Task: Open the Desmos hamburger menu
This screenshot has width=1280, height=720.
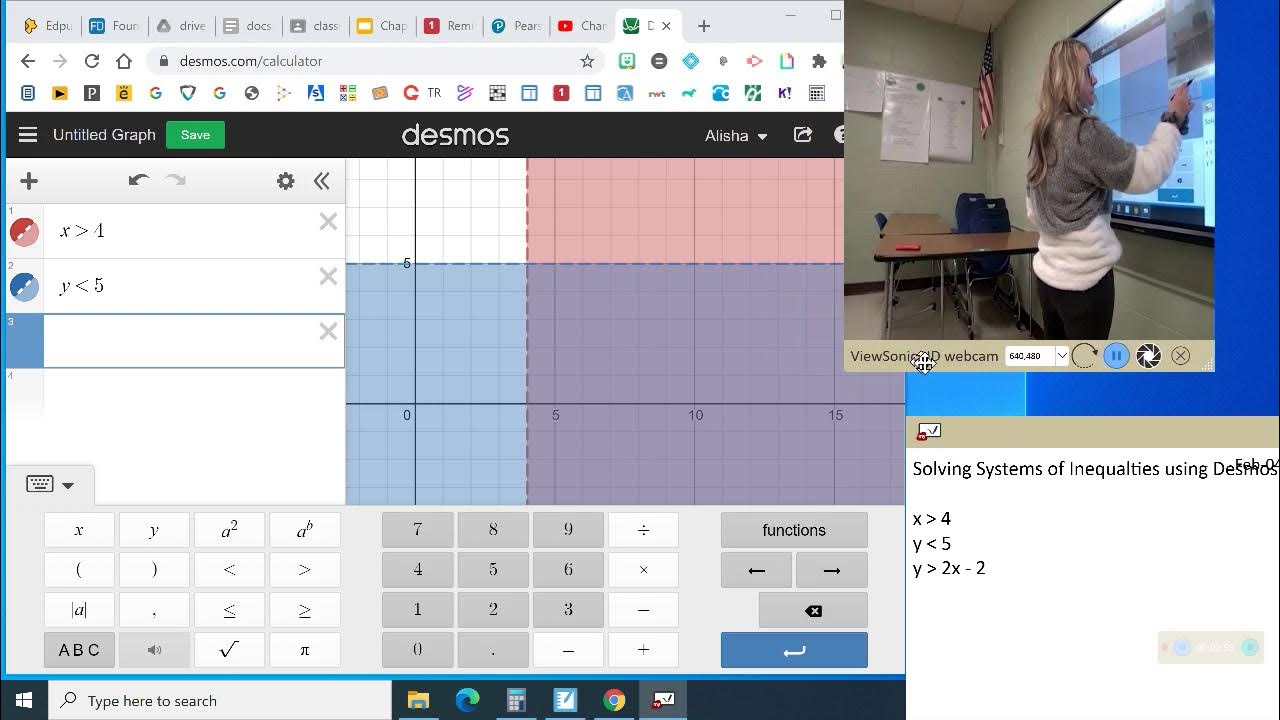Action: click(x=28, y=135)
